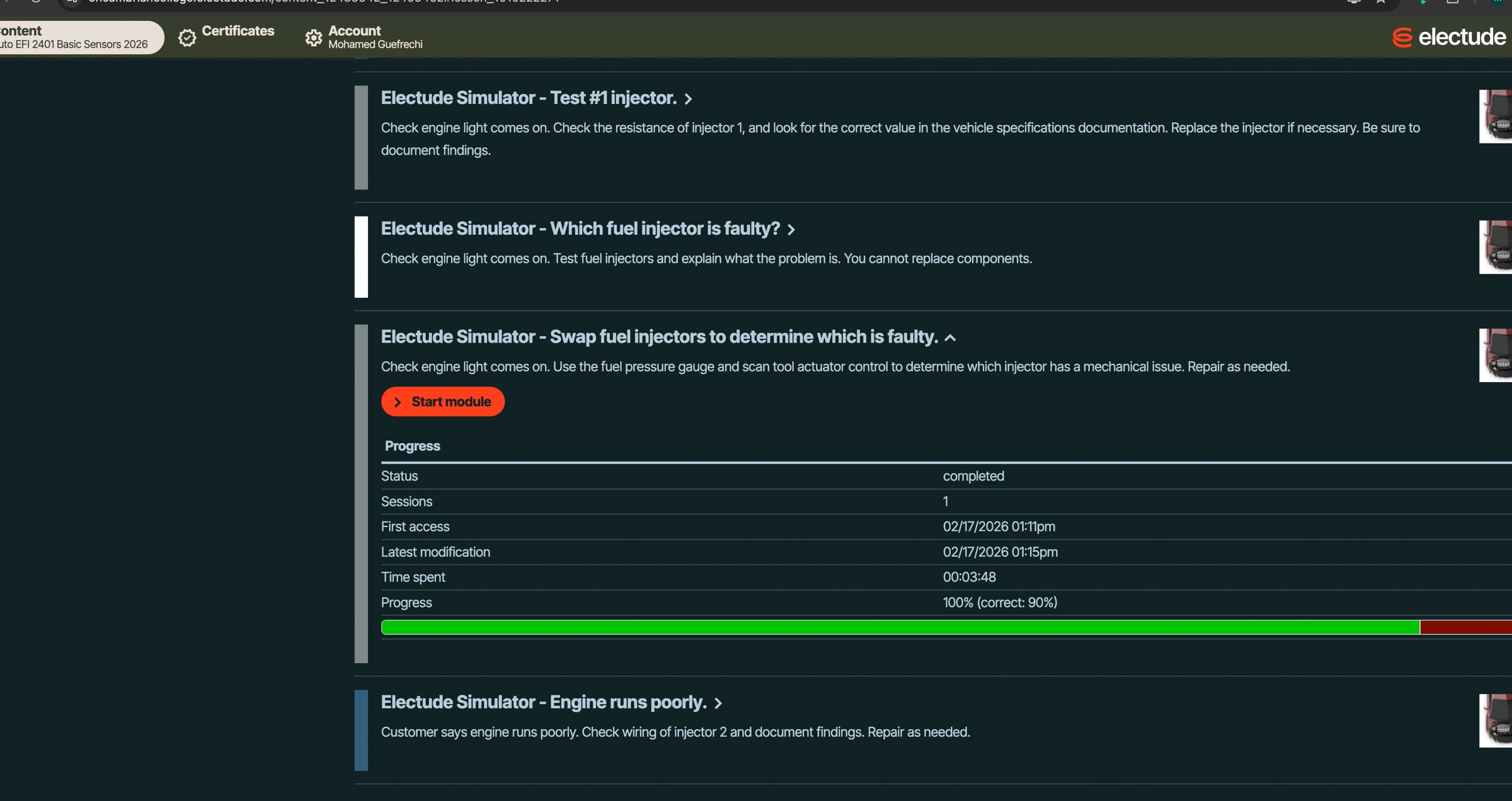Expand the Engine runs poorly chevron
The height and width of the screenshot is (801, 1512).
pos(718,703)
